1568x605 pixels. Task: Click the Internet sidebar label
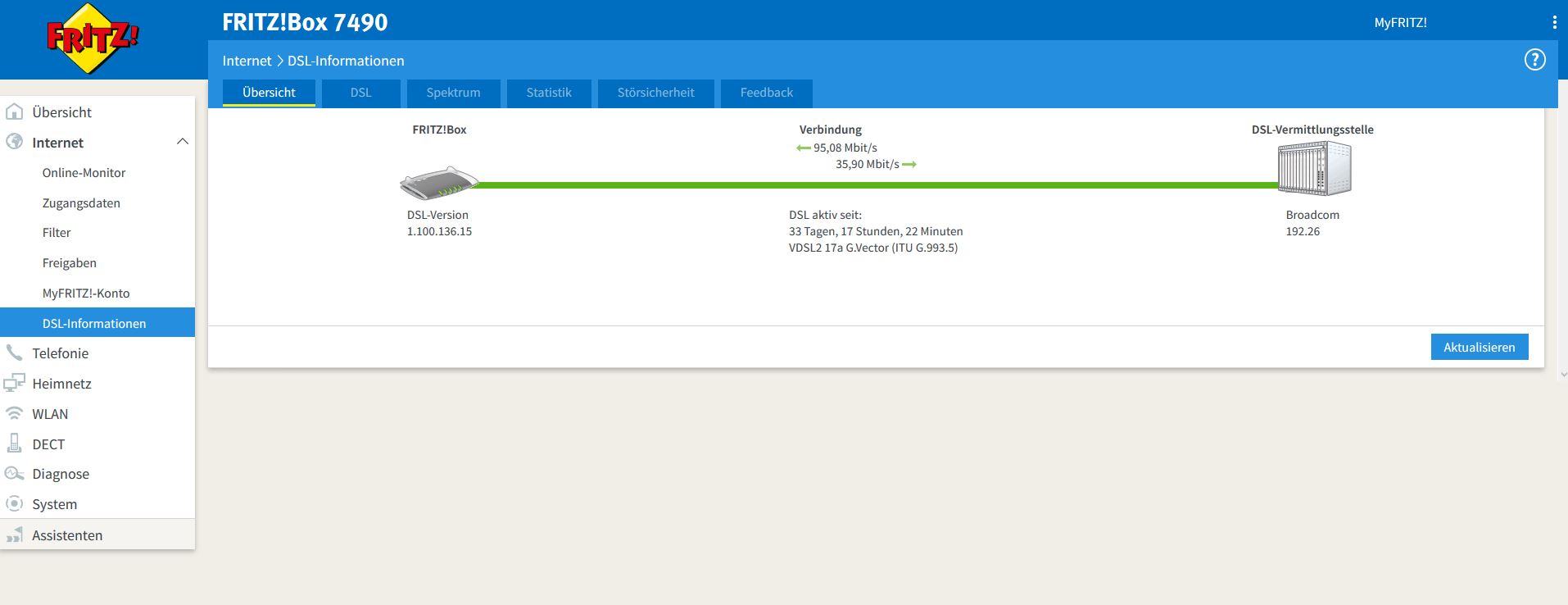pos(57,143)
